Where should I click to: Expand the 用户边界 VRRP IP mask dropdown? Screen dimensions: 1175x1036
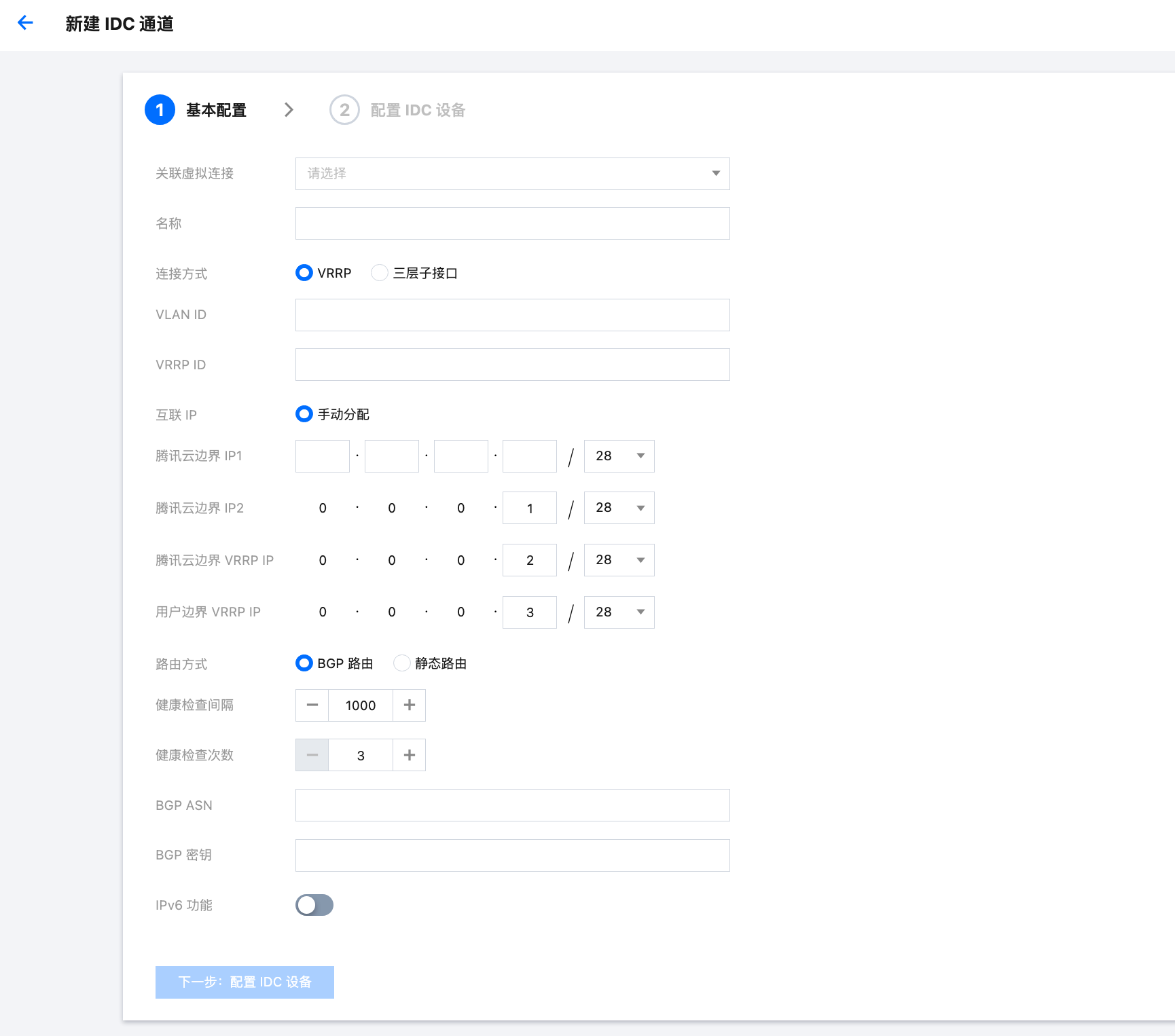(x=619, y=612)
